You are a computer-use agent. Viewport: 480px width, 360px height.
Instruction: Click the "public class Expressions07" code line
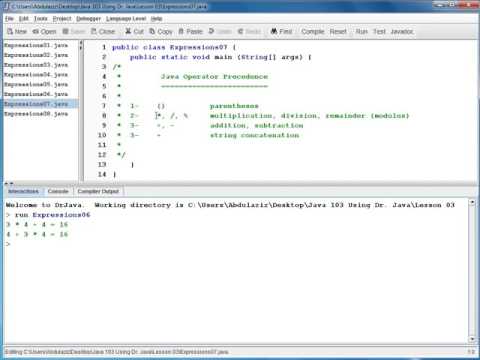coord(174,47)
